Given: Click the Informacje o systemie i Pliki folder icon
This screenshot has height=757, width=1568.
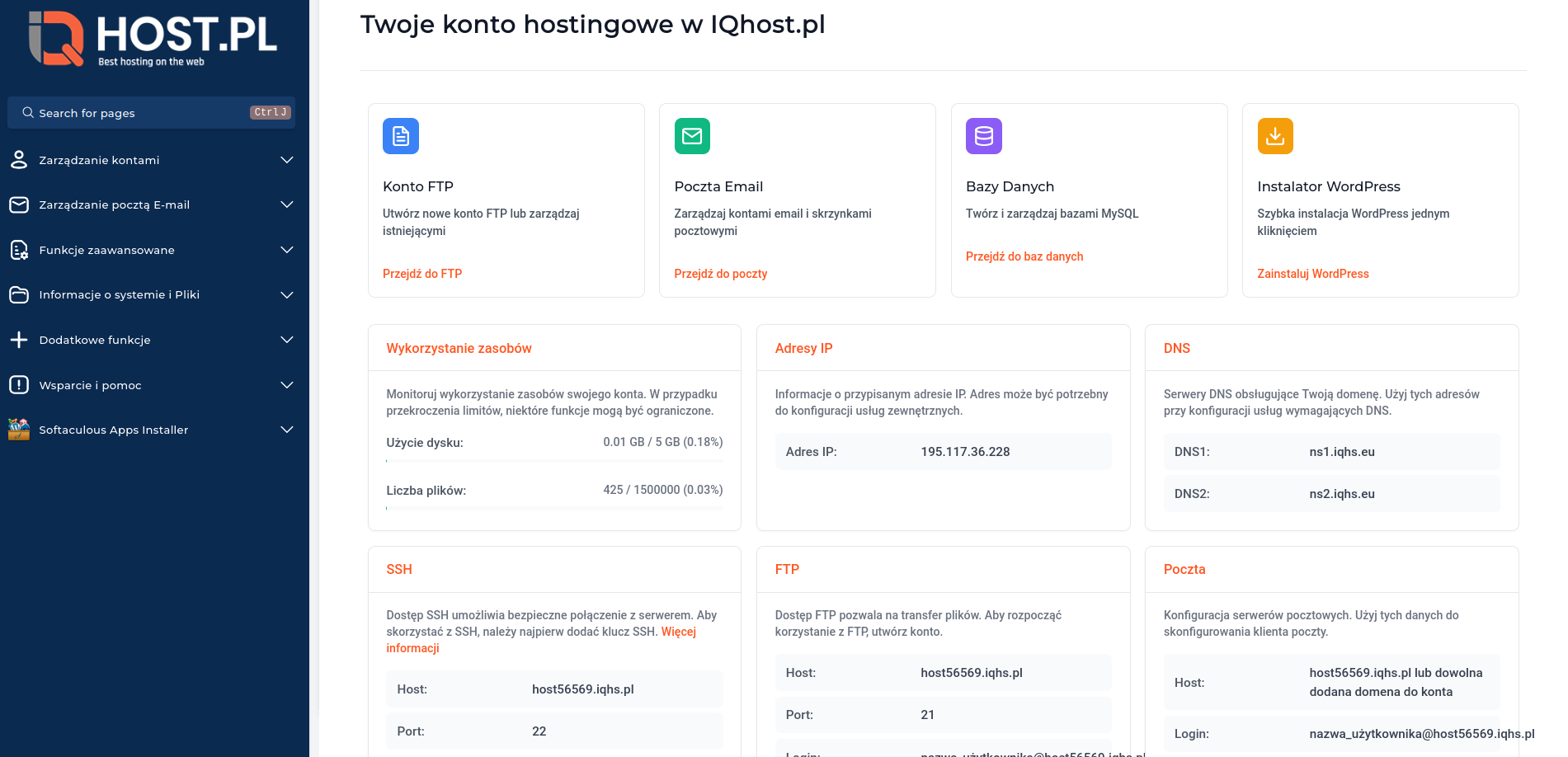Looking at the screenshot, I should pyautogui.click(x=19, y=294).
